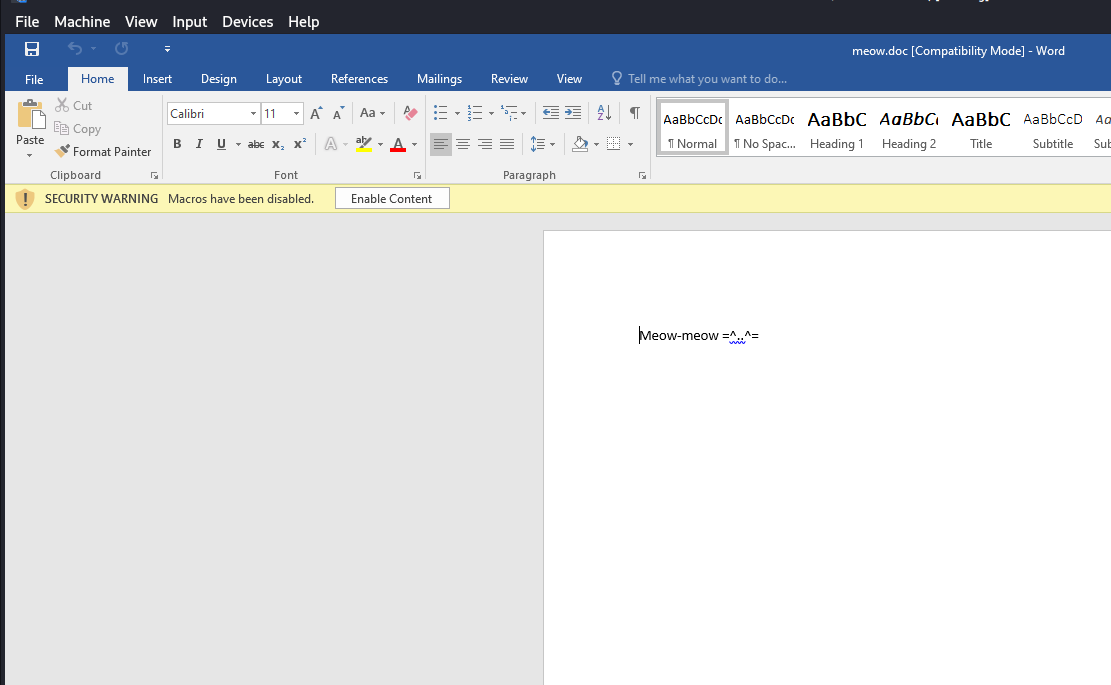Switch to the Review tab
Image resolution: width=1111 pixels, height=685 pixels.
pos(509,79)
